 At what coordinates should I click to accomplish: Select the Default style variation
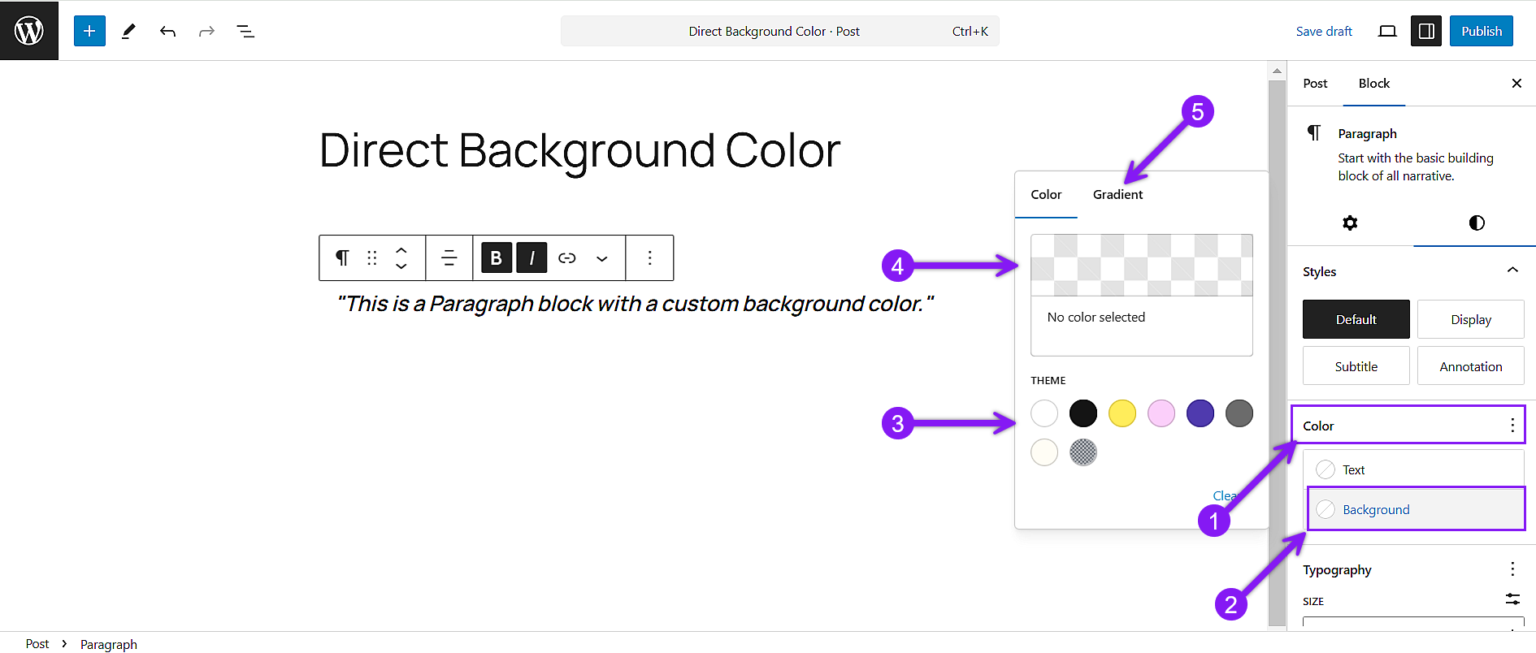coord(1356,318)
